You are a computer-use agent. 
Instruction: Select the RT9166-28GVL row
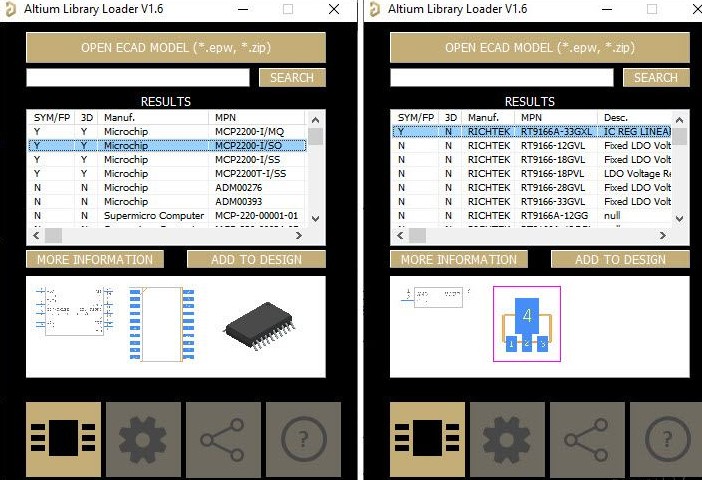pyautogui.click(x=532, y=188)
